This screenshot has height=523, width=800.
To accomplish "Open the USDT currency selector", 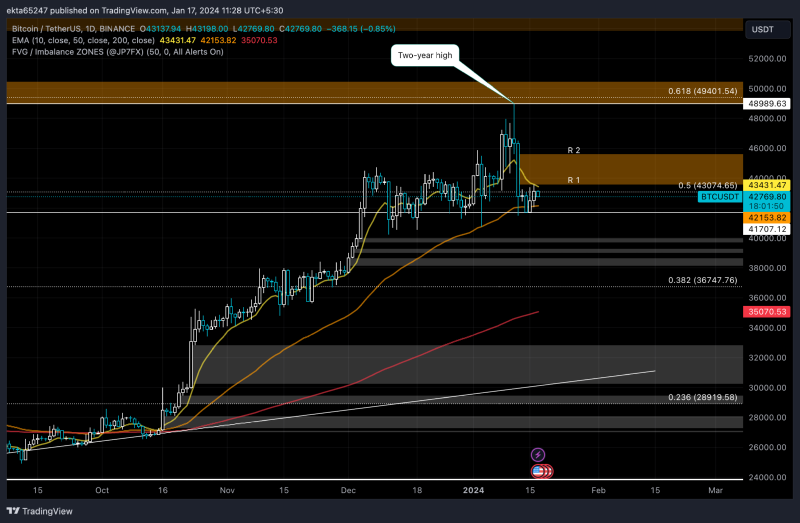I will point(763,30).
